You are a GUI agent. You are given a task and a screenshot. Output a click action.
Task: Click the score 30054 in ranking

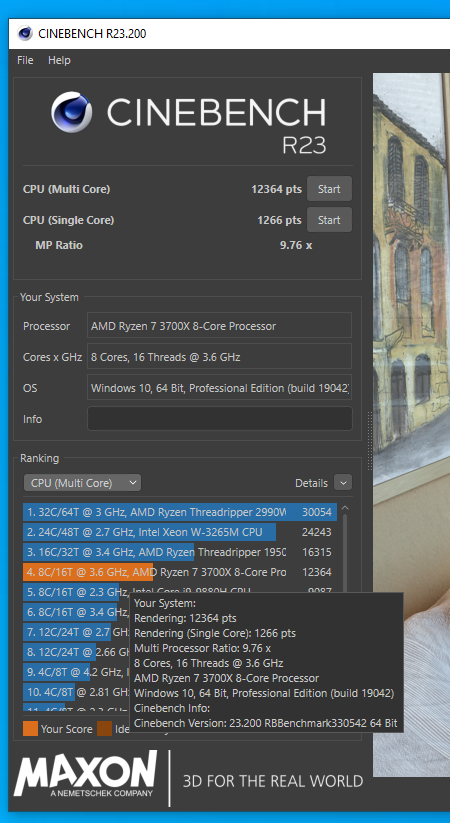coord(317,512)
